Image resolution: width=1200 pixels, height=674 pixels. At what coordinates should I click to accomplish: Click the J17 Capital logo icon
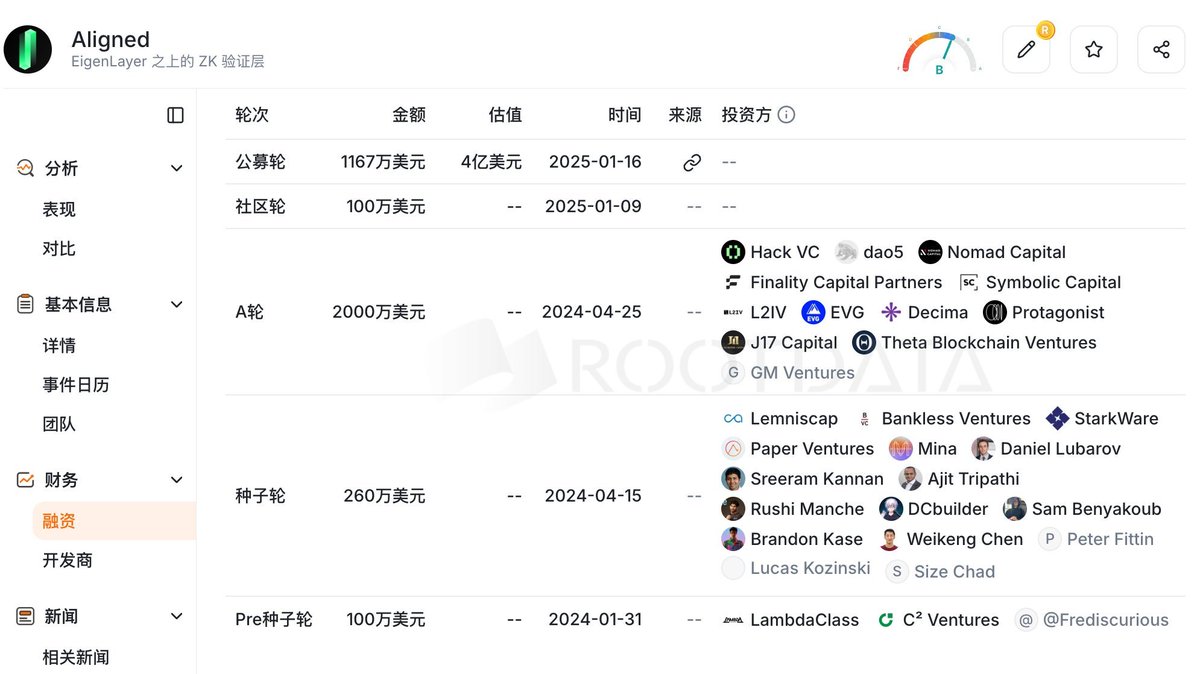pyautogui.click(x=733, y=342)
